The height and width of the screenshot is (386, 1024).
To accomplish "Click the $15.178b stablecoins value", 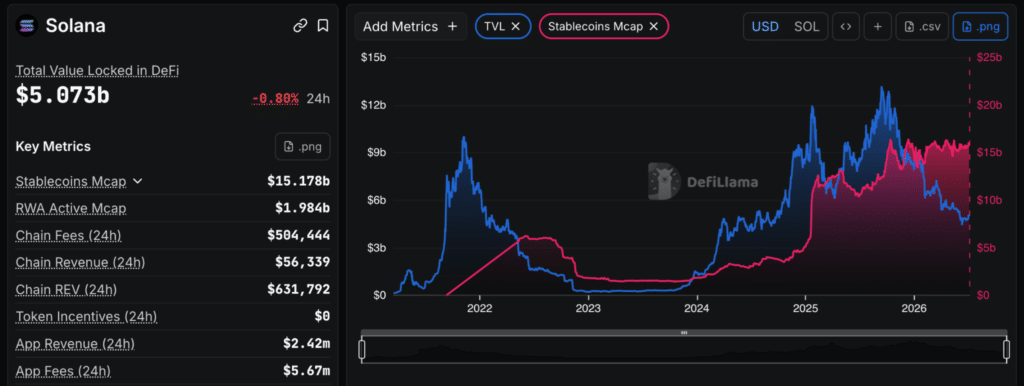I will [298, 181].
